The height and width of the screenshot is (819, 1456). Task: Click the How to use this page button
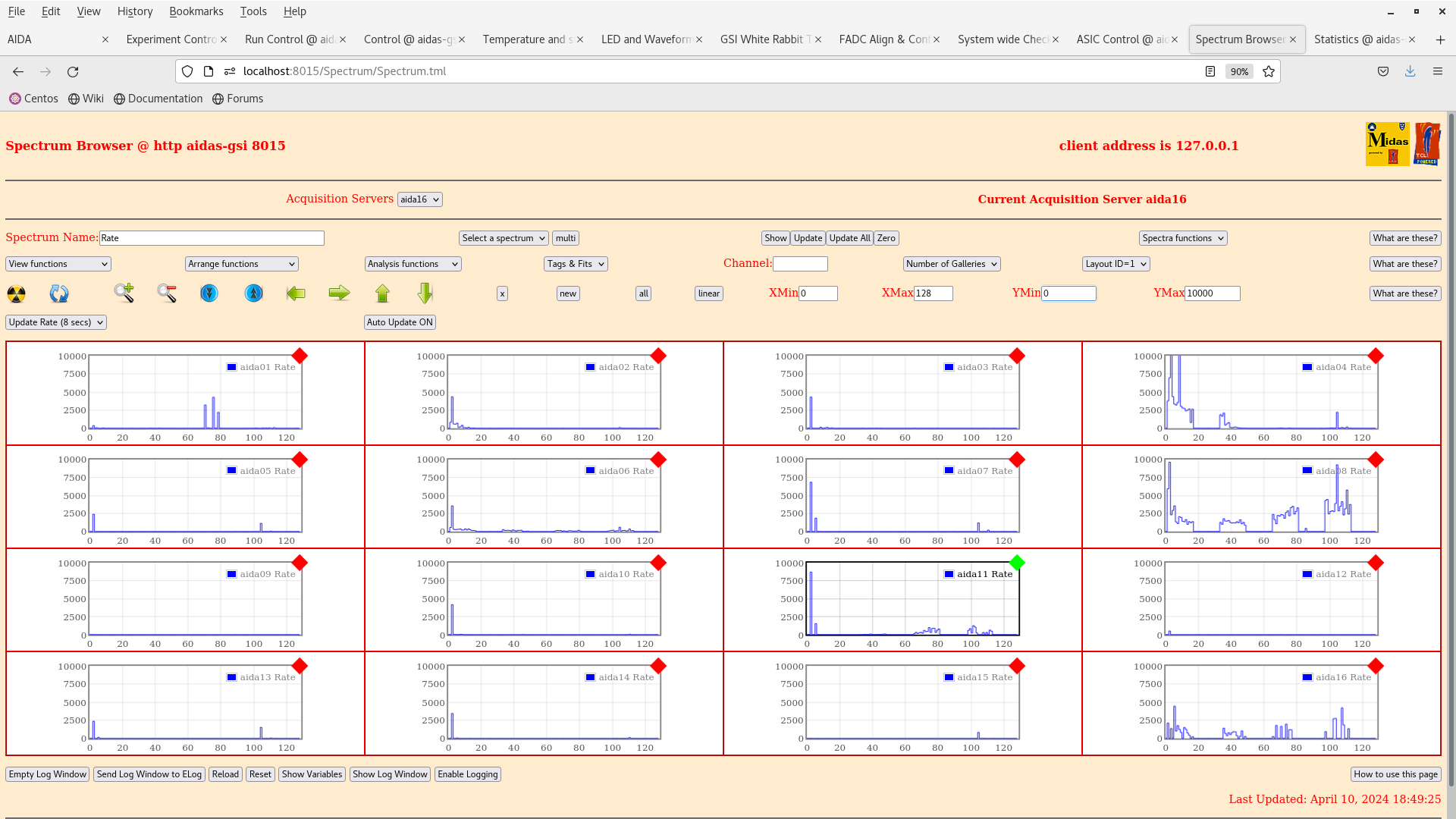tap(1395, 774)
